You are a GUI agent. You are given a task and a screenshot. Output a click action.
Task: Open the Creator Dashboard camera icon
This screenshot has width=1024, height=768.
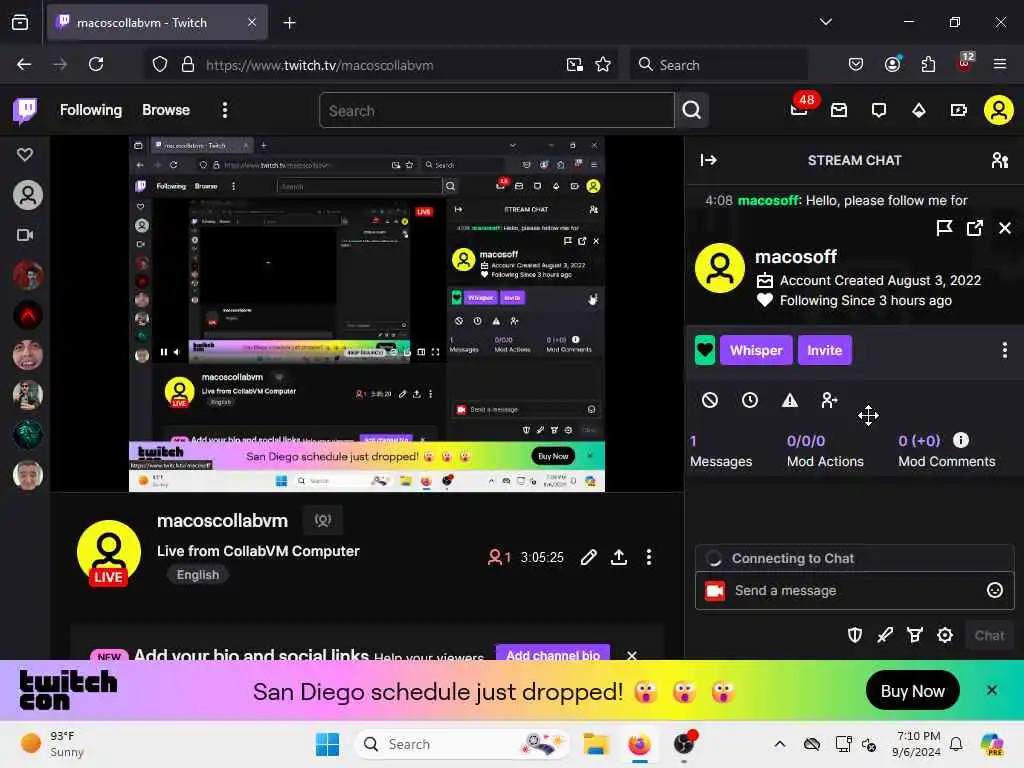click(959, 110)
